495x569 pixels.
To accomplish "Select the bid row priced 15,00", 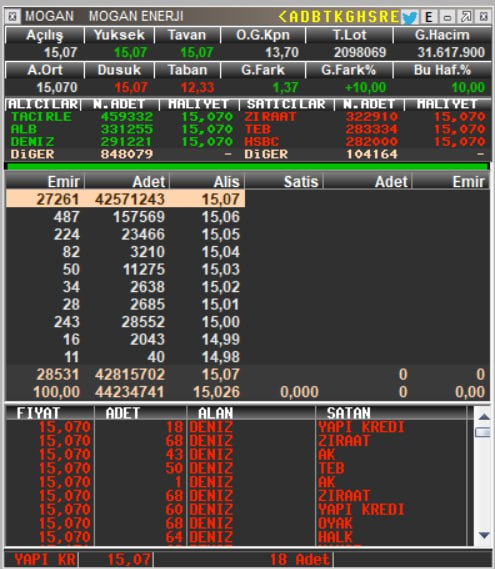I will point(125,322).
